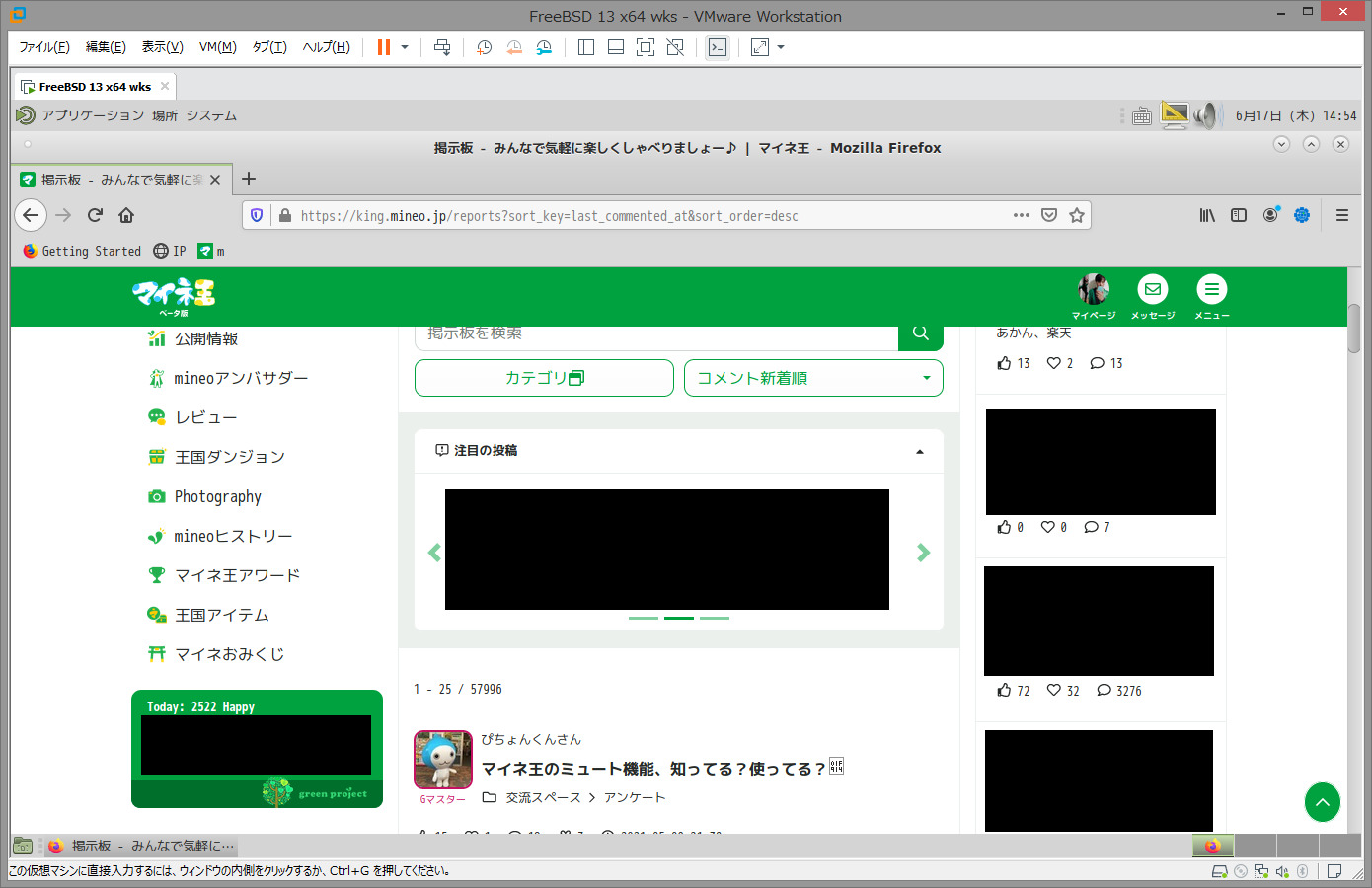Toggle VMware full screen mode icon

[646, 47]
